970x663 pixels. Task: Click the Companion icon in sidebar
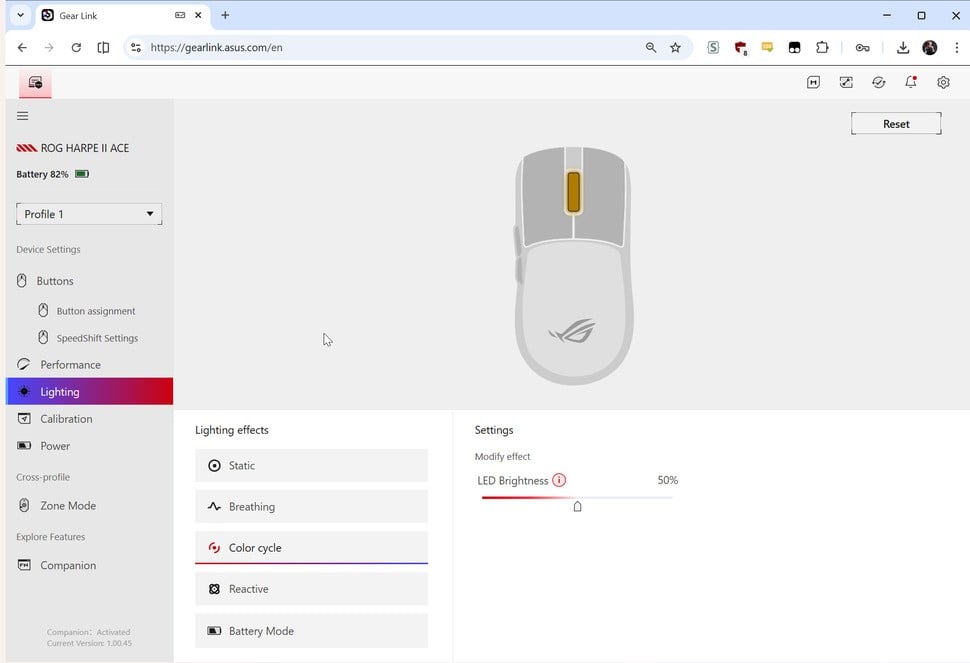(x=24, y=565)
